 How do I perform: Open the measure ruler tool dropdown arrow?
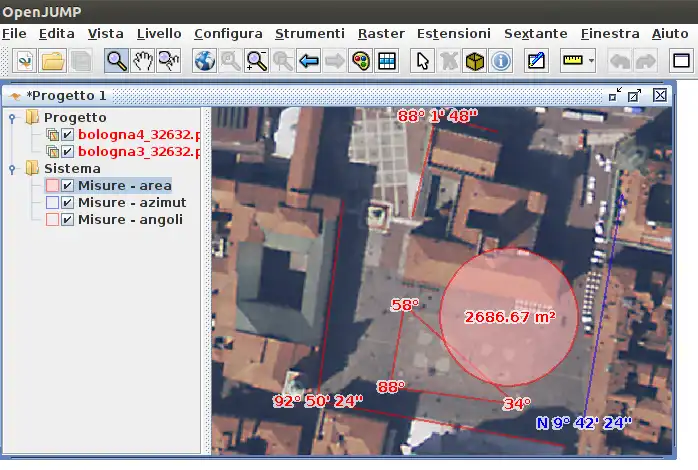(591, 61)
